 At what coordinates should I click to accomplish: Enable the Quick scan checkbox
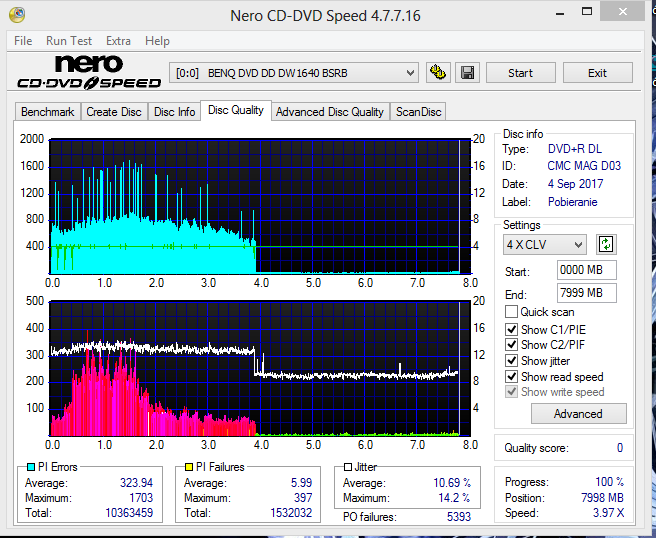[x=511, y=312]
